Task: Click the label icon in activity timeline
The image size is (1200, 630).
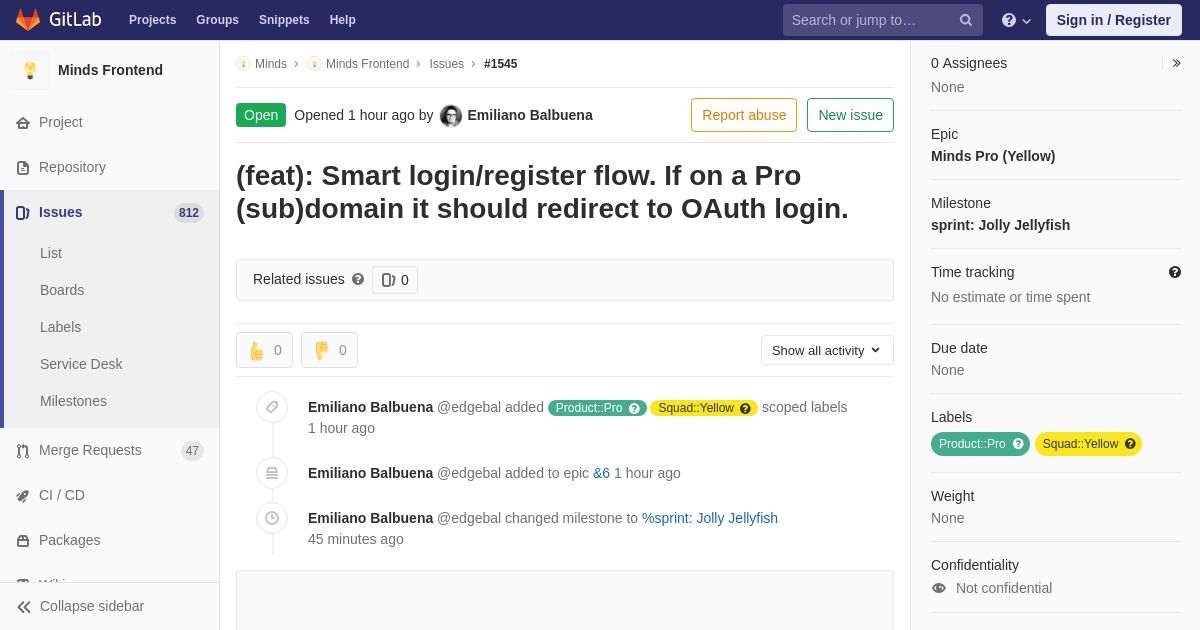Action: [x=272, y=407]
